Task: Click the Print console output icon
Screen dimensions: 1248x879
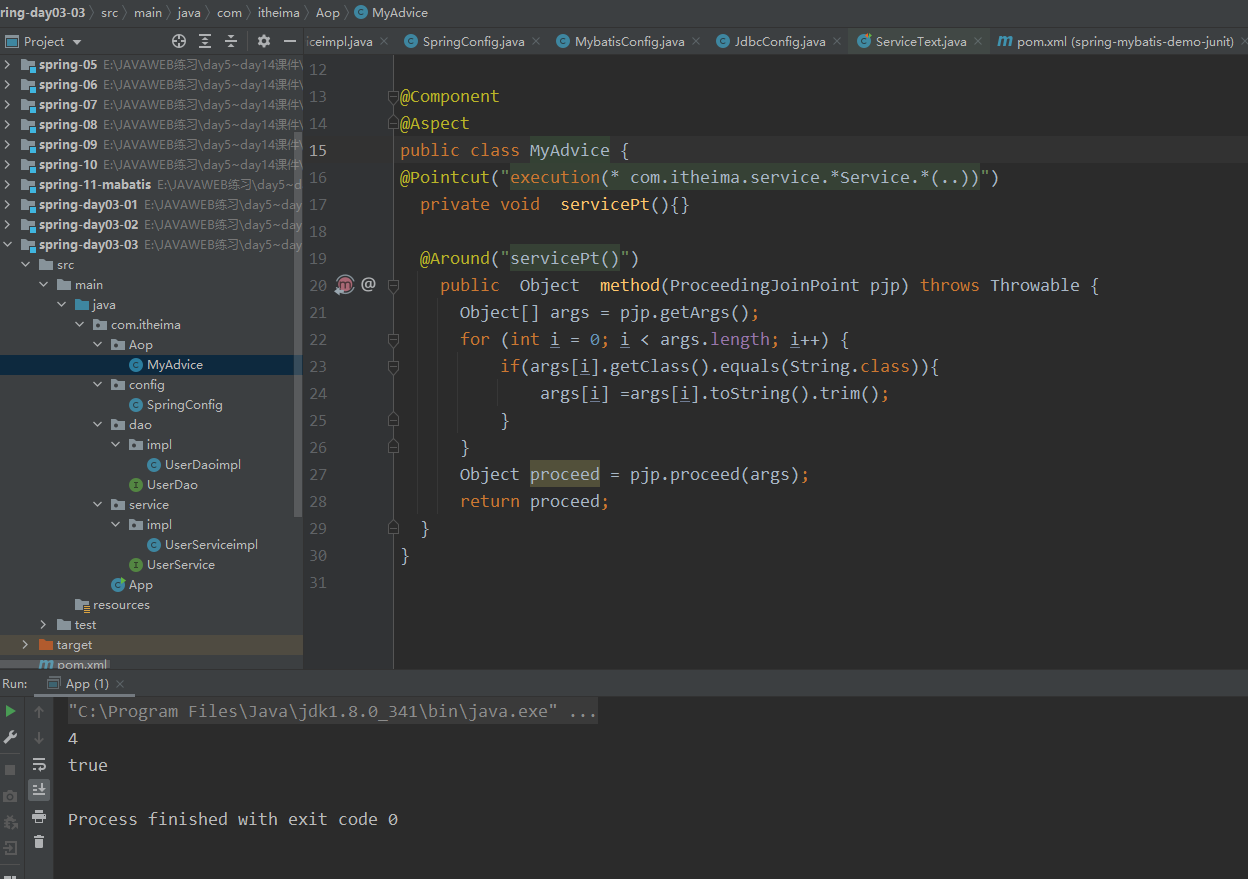Action: click(39, 816)
